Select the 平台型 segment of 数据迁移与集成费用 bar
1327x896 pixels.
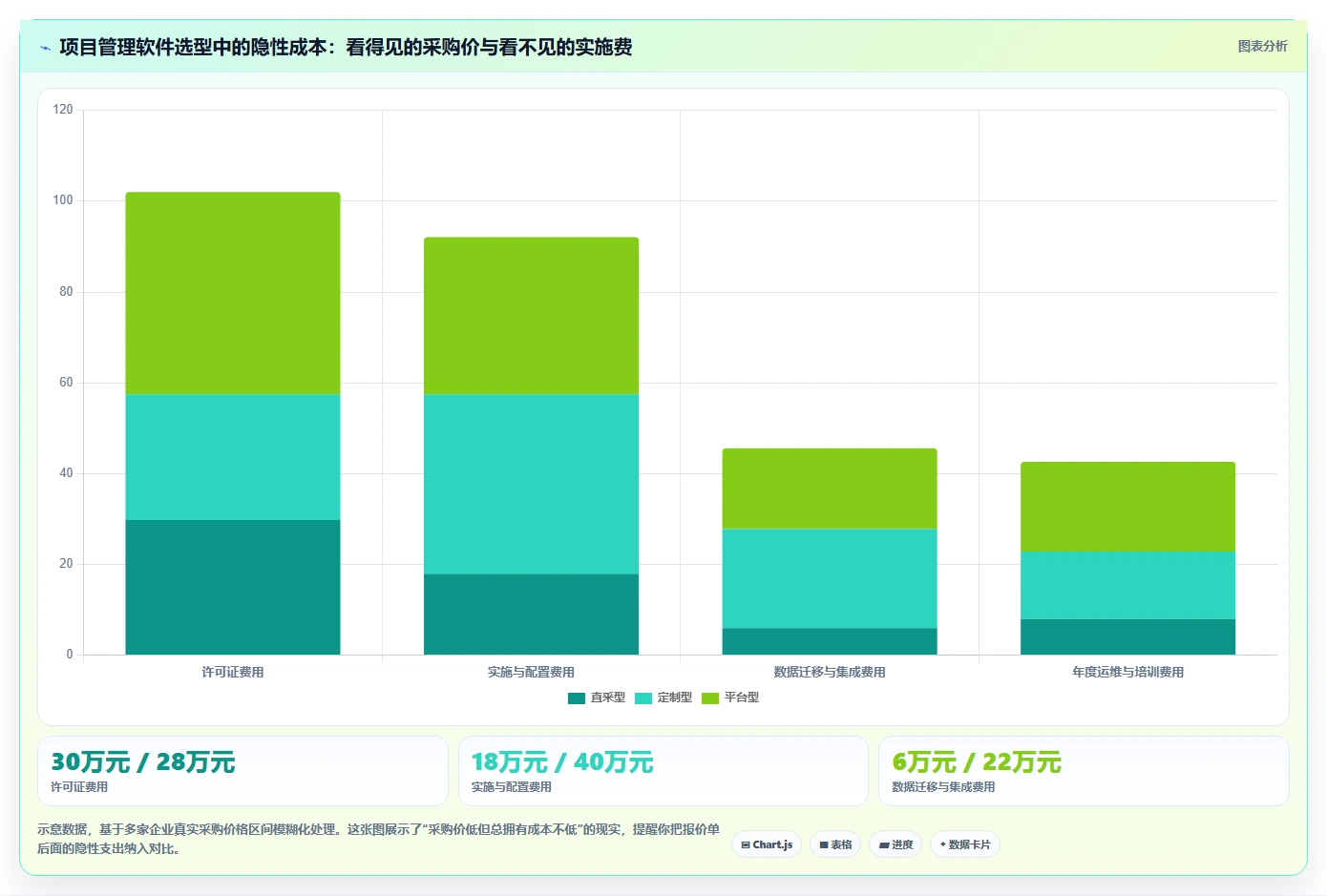point(830,489)
